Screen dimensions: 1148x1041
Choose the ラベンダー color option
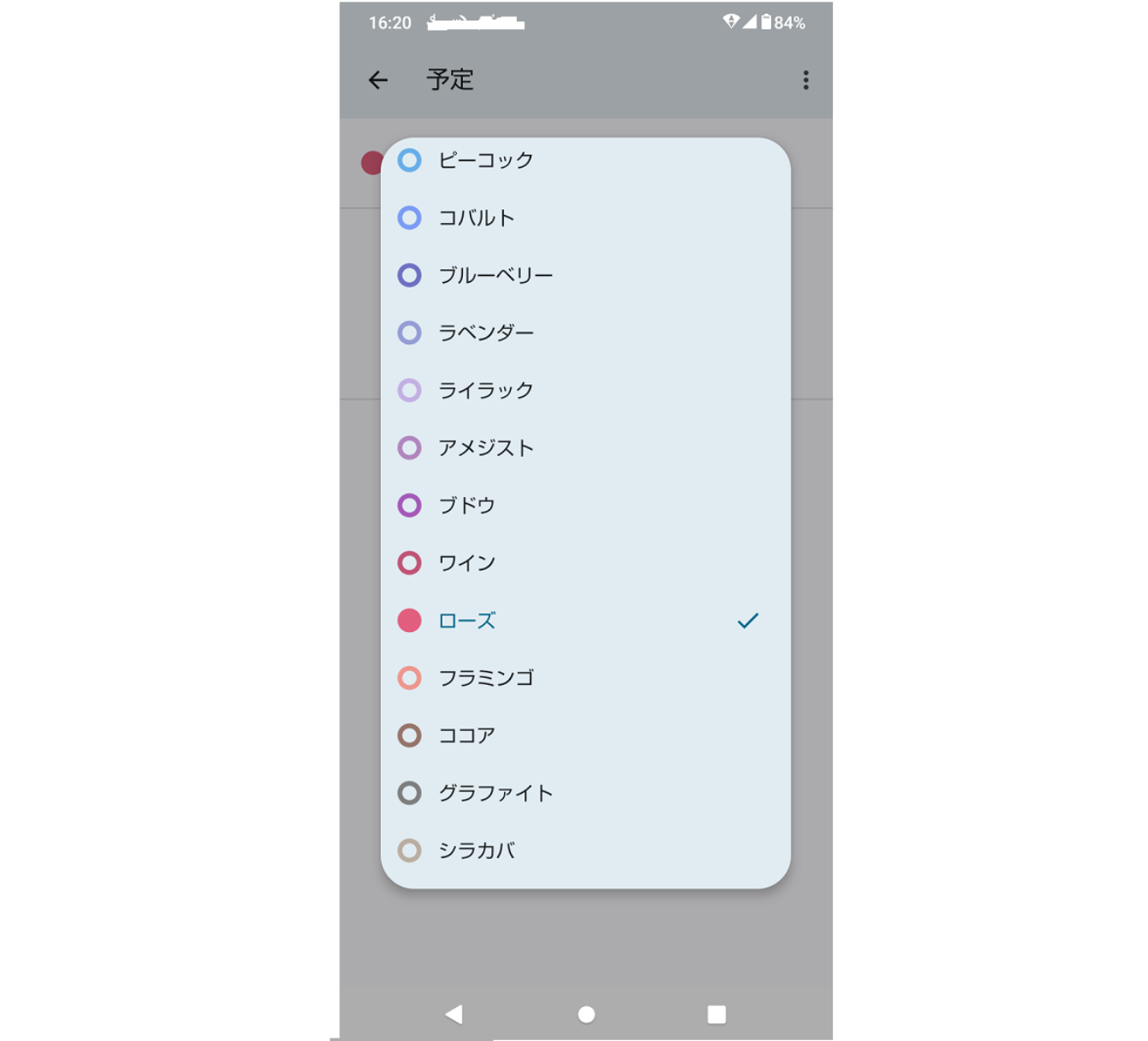[x=585, y=332]
